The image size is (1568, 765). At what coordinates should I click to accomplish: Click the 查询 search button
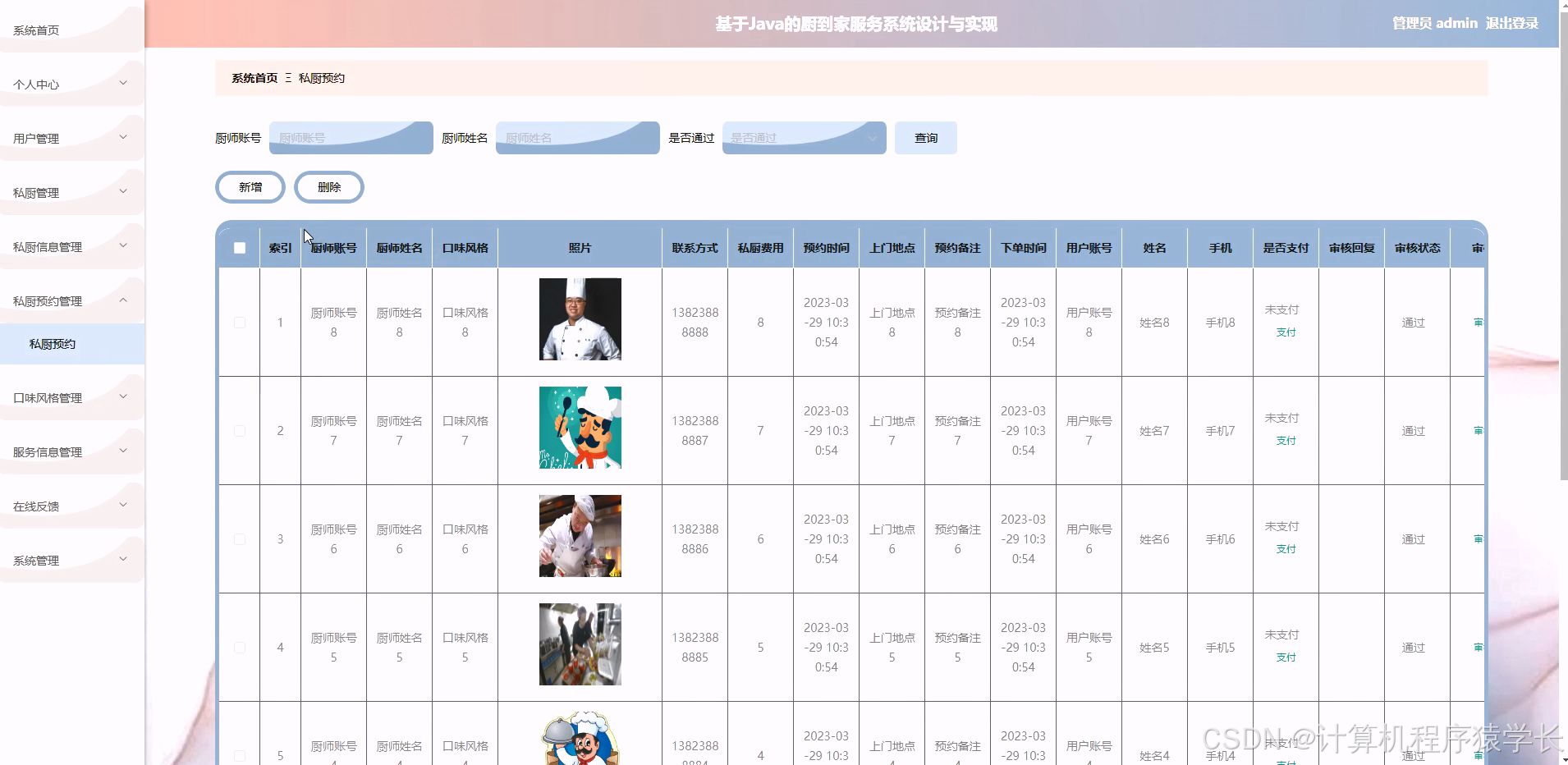tap(926, 138)
